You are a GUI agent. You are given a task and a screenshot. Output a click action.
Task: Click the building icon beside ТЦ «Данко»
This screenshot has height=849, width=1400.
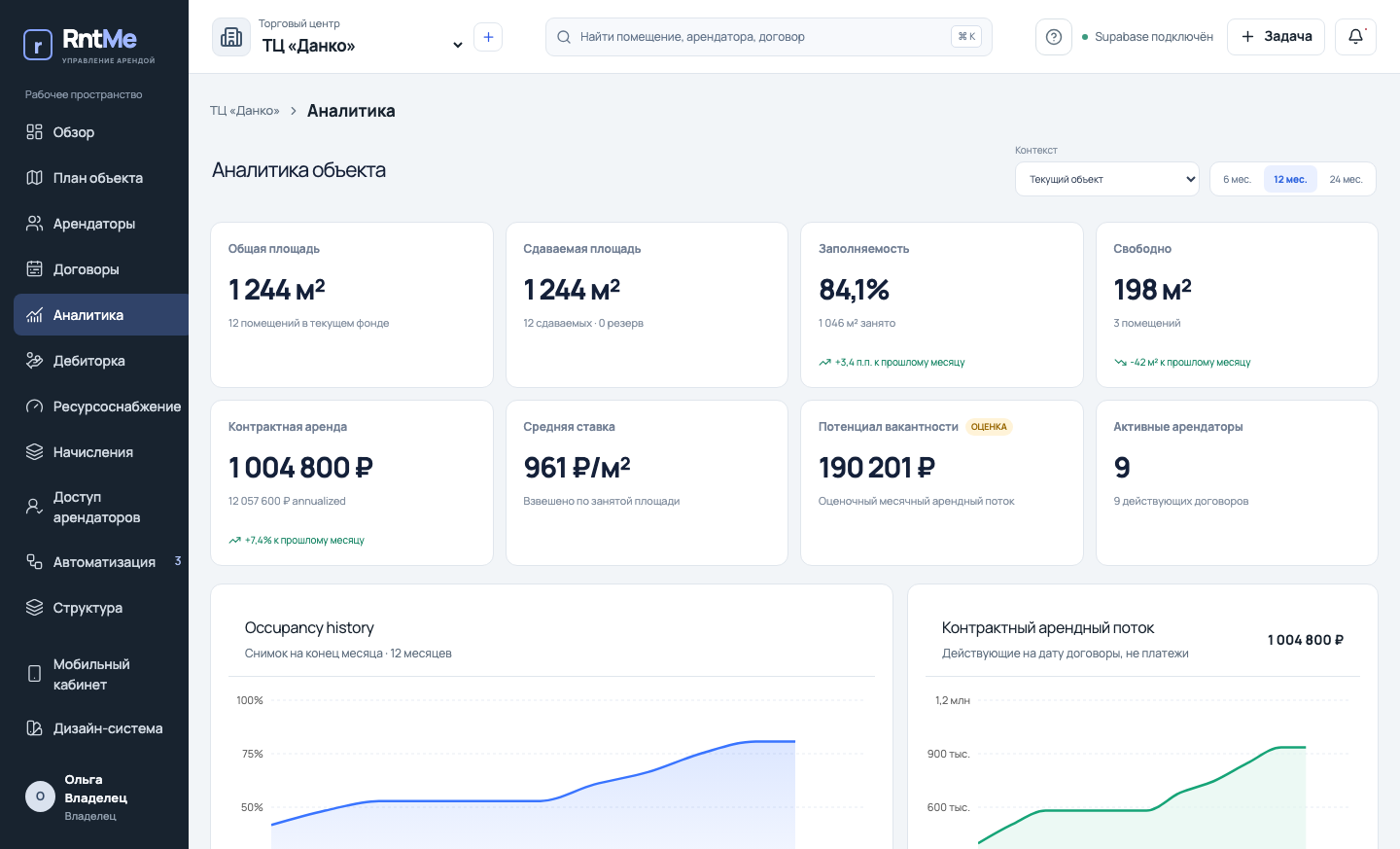(231, 37)
